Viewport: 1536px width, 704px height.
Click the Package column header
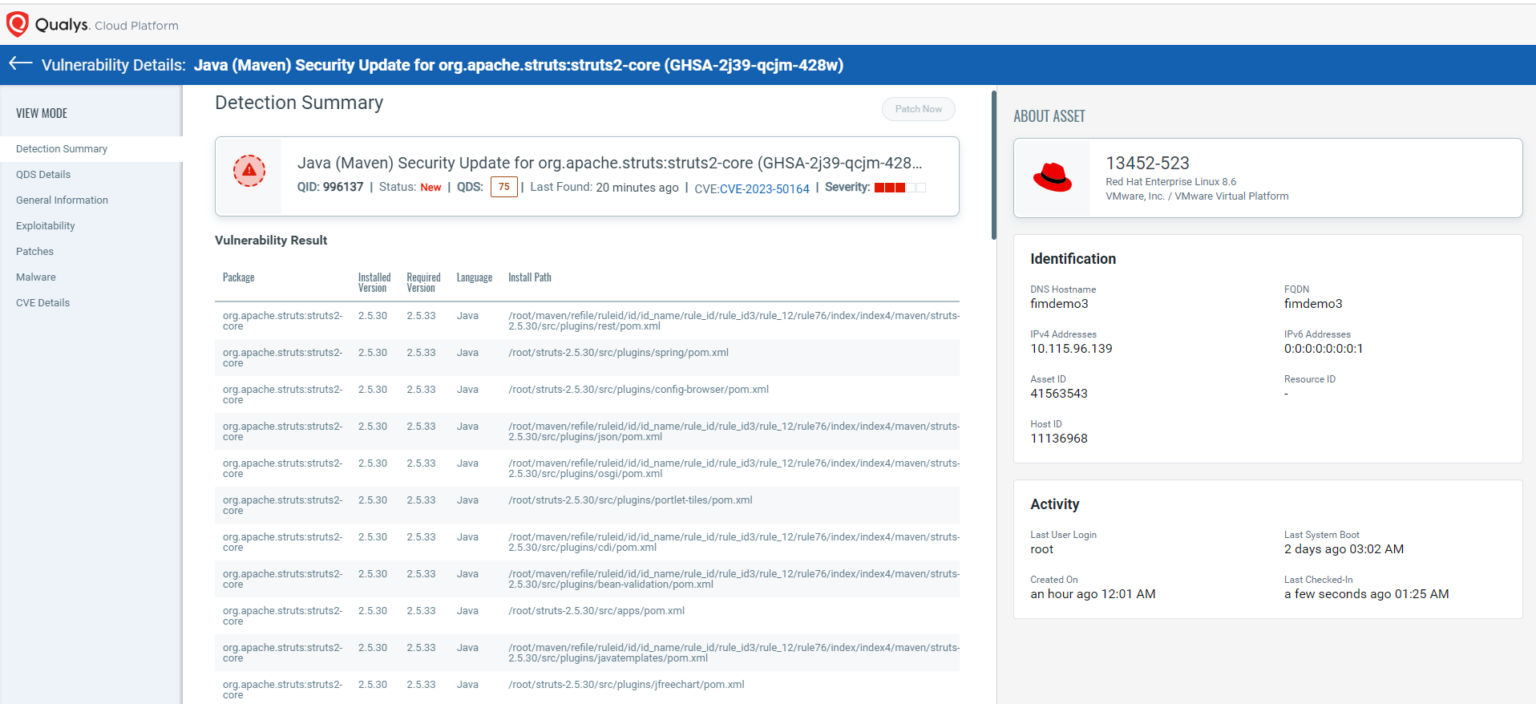[x=238, y=277]
